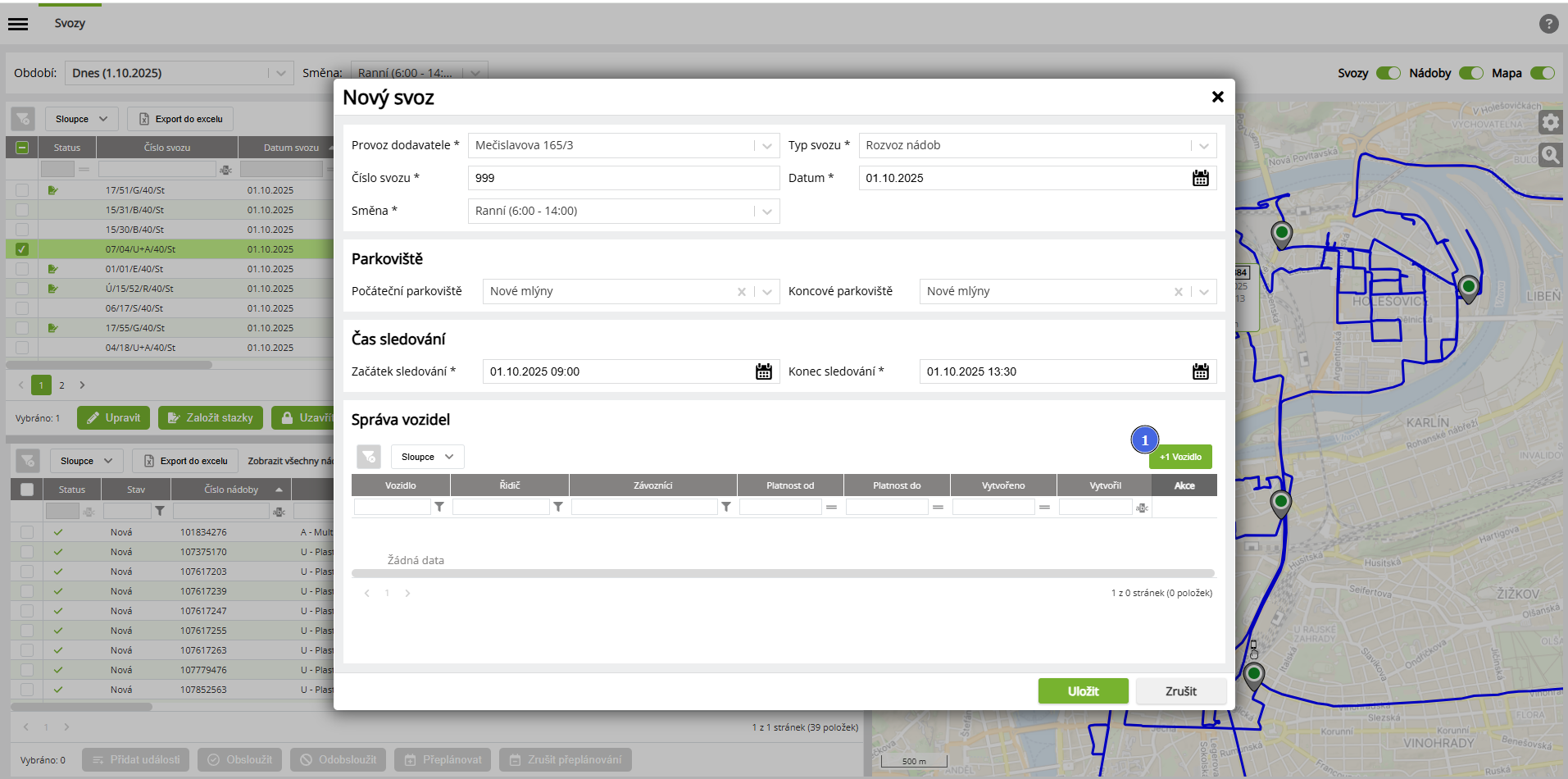
Task: Check the container row 101834276
Action: pyautogui.click(x=27, y=532)
